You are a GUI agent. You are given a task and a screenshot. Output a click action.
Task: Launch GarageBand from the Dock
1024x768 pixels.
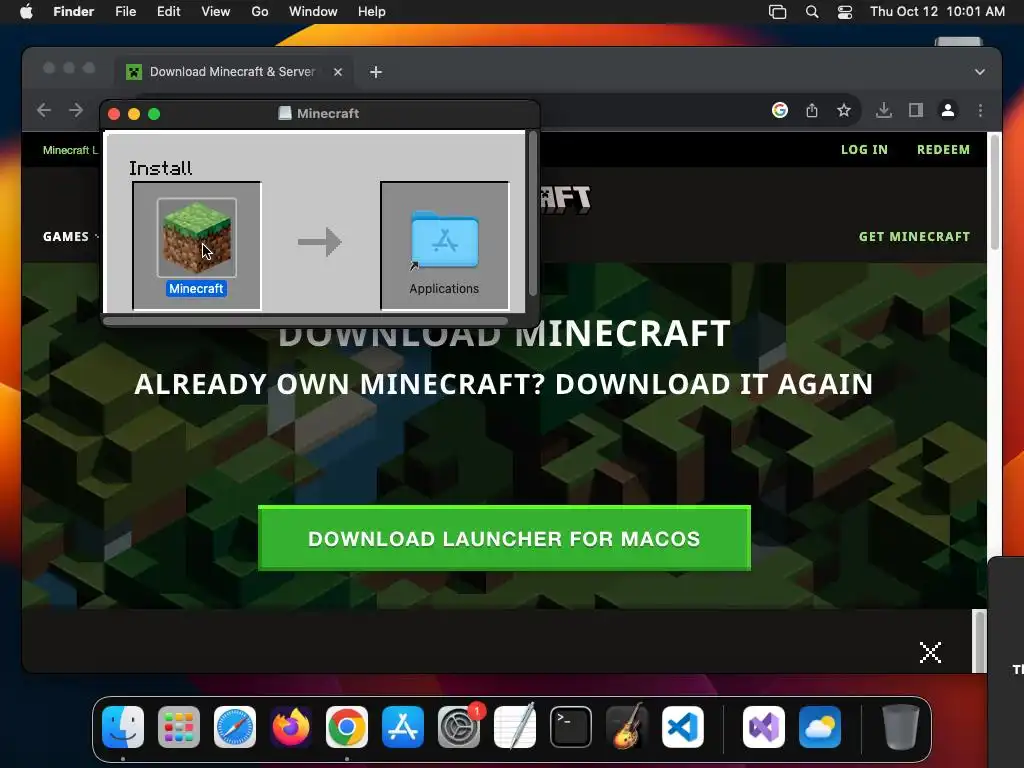click(x=627, y=727)
